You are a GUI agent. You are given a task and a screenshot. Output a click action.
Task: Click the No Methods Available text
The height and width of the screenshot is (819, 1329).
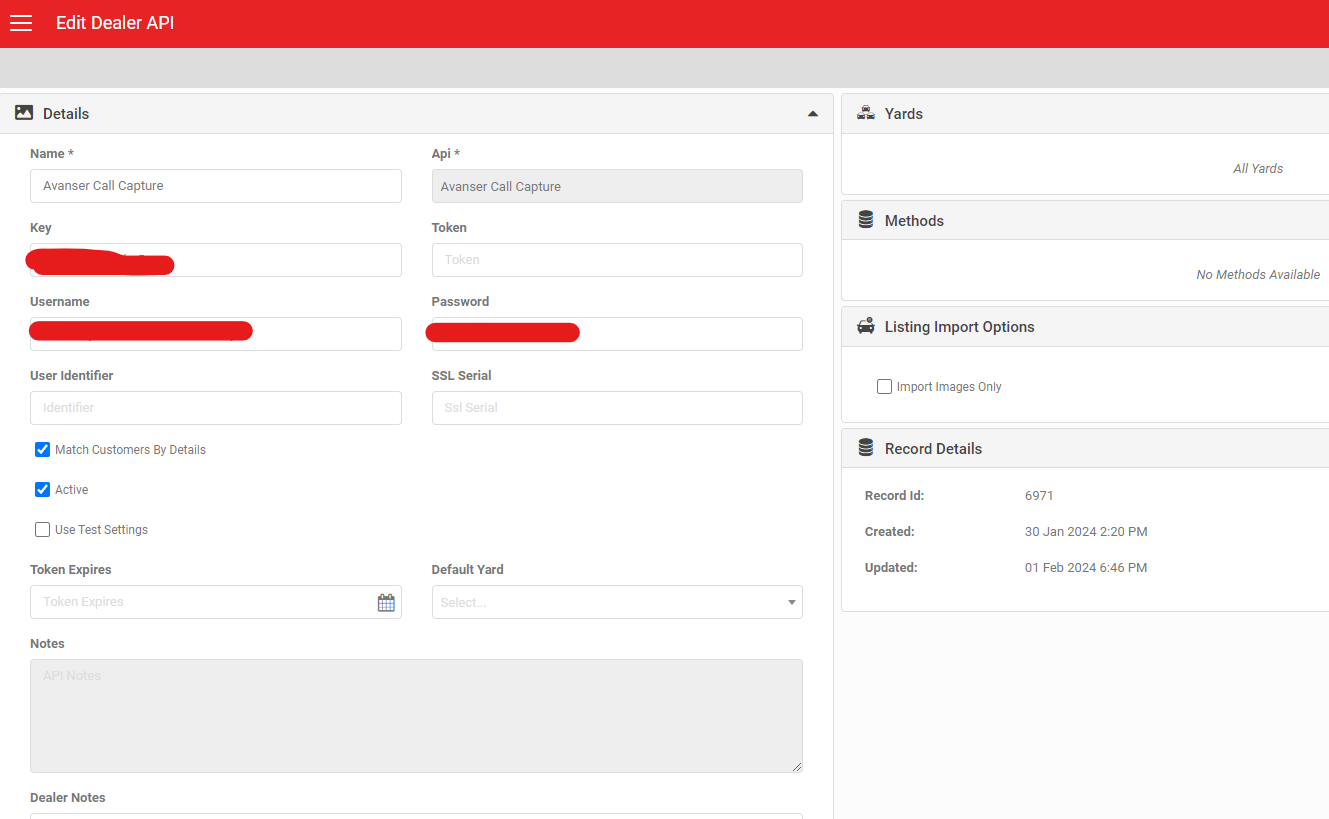click(1258, 274)
